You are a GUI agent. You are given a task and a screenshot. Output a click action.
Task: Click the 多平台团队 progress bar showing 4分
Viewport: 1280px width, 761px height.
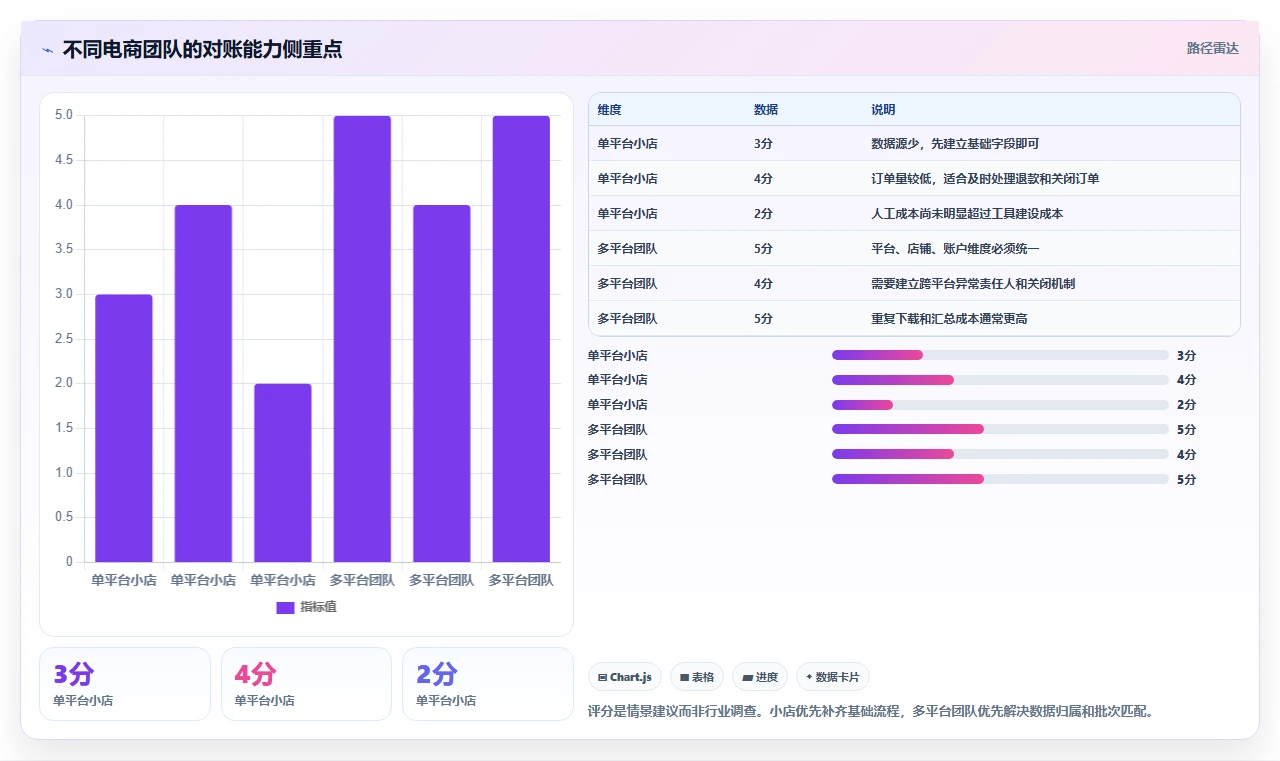[x=1000, y=454]
